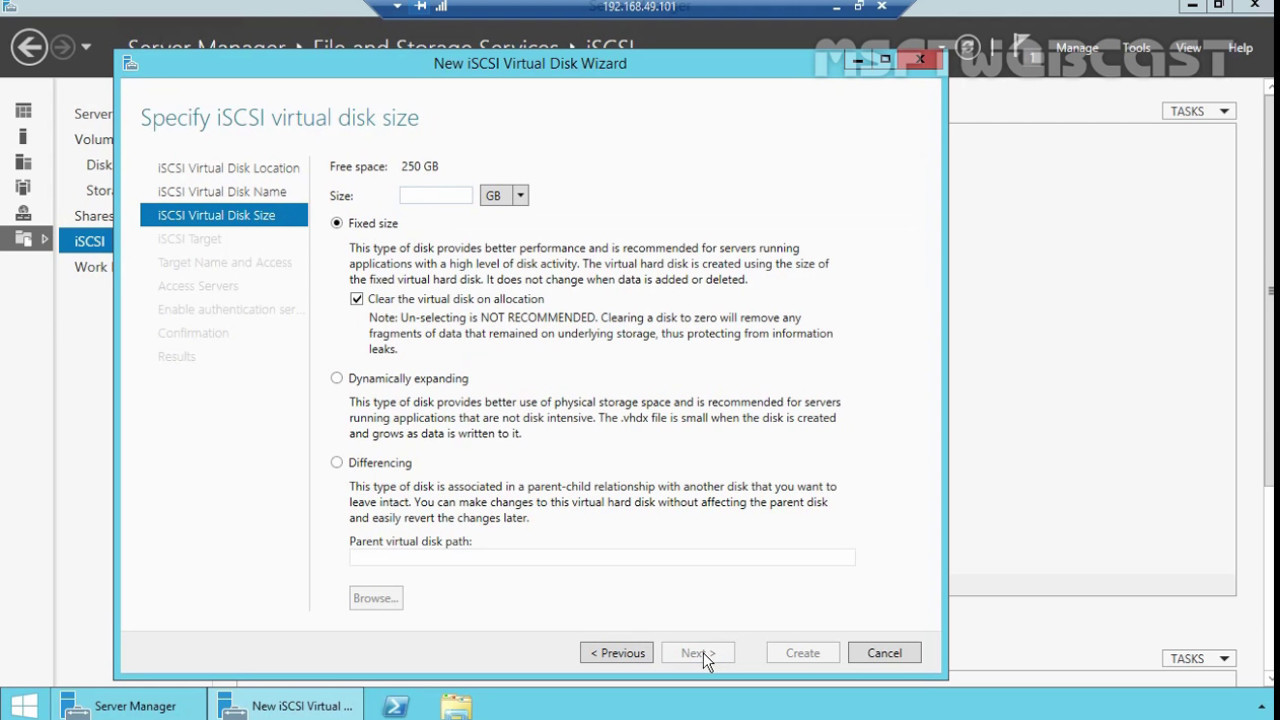
Task: Expand the File and Storage Services arrow
Action: coord(44,239)
